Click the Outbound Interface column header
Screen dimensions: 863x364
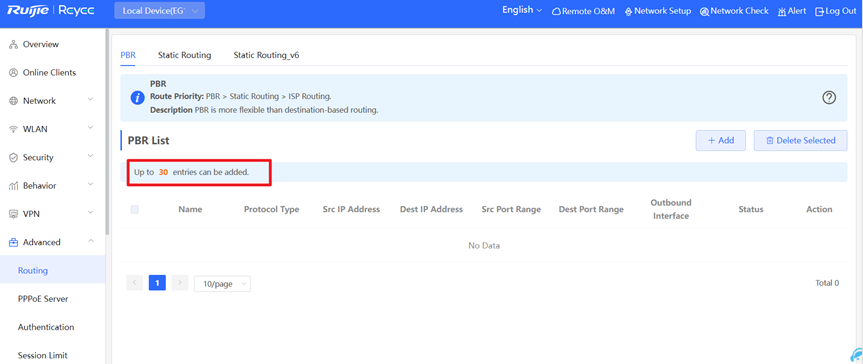coord(670,209)
